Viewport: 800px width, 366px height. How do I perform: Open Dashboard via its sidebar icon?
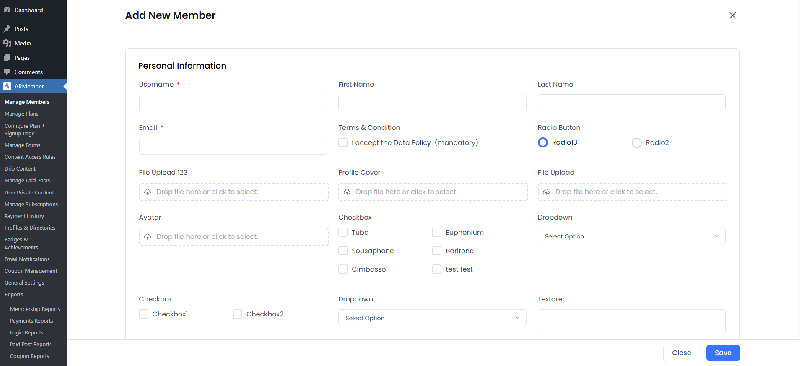tap(7, 10)
